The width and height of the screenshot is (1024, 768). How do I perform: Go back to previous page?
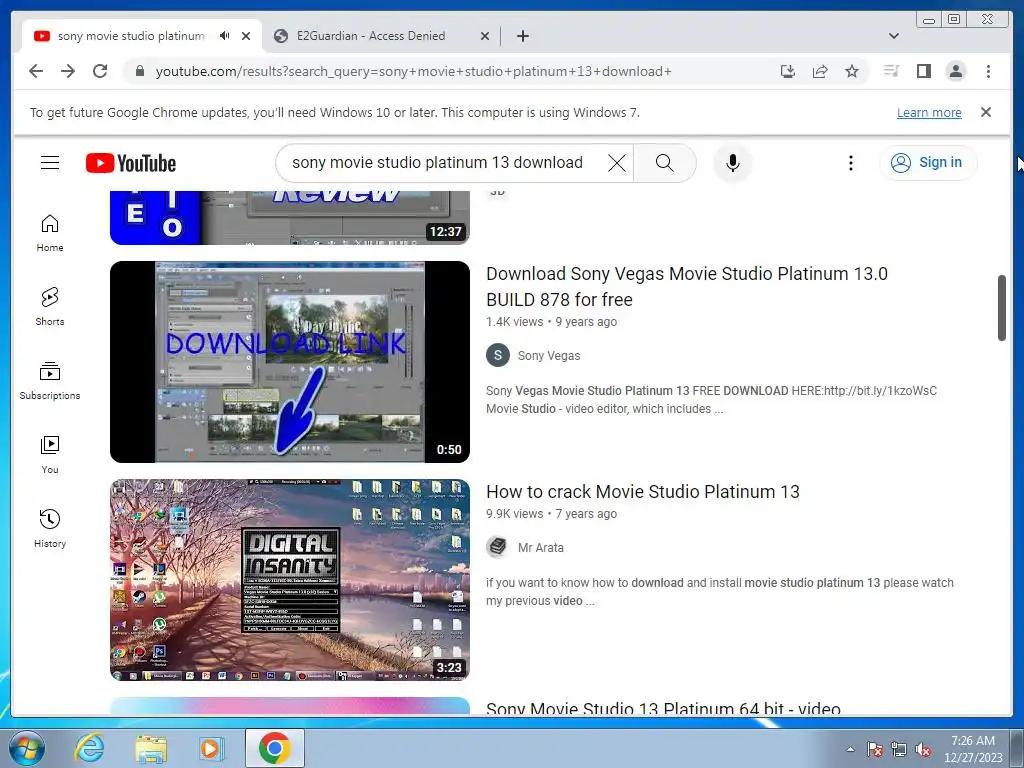point(36,71)
